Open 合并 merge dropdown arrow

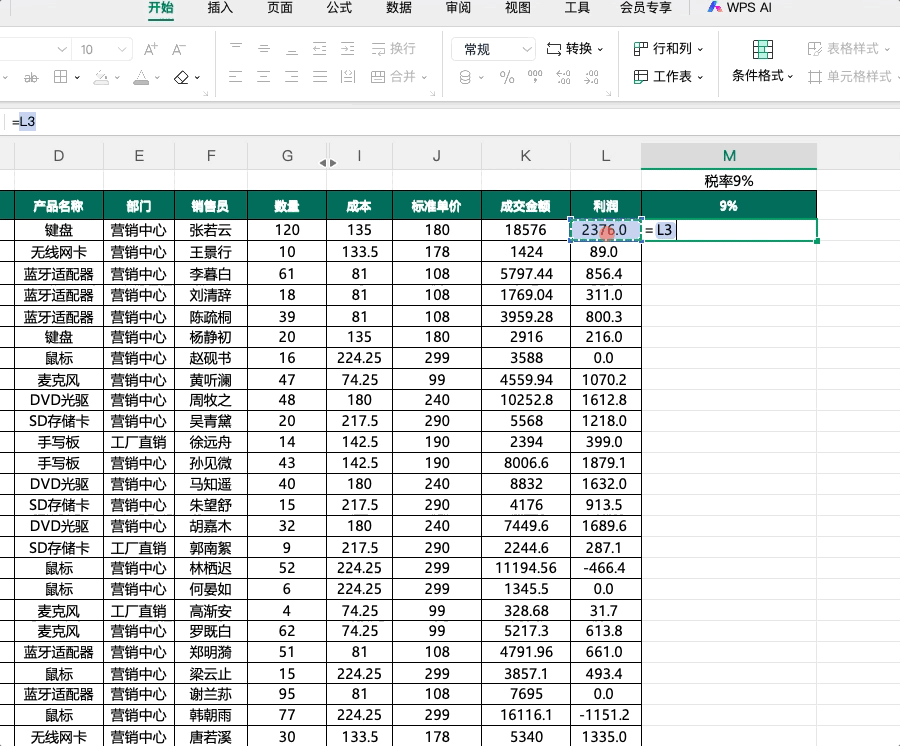tap(424, 77)
